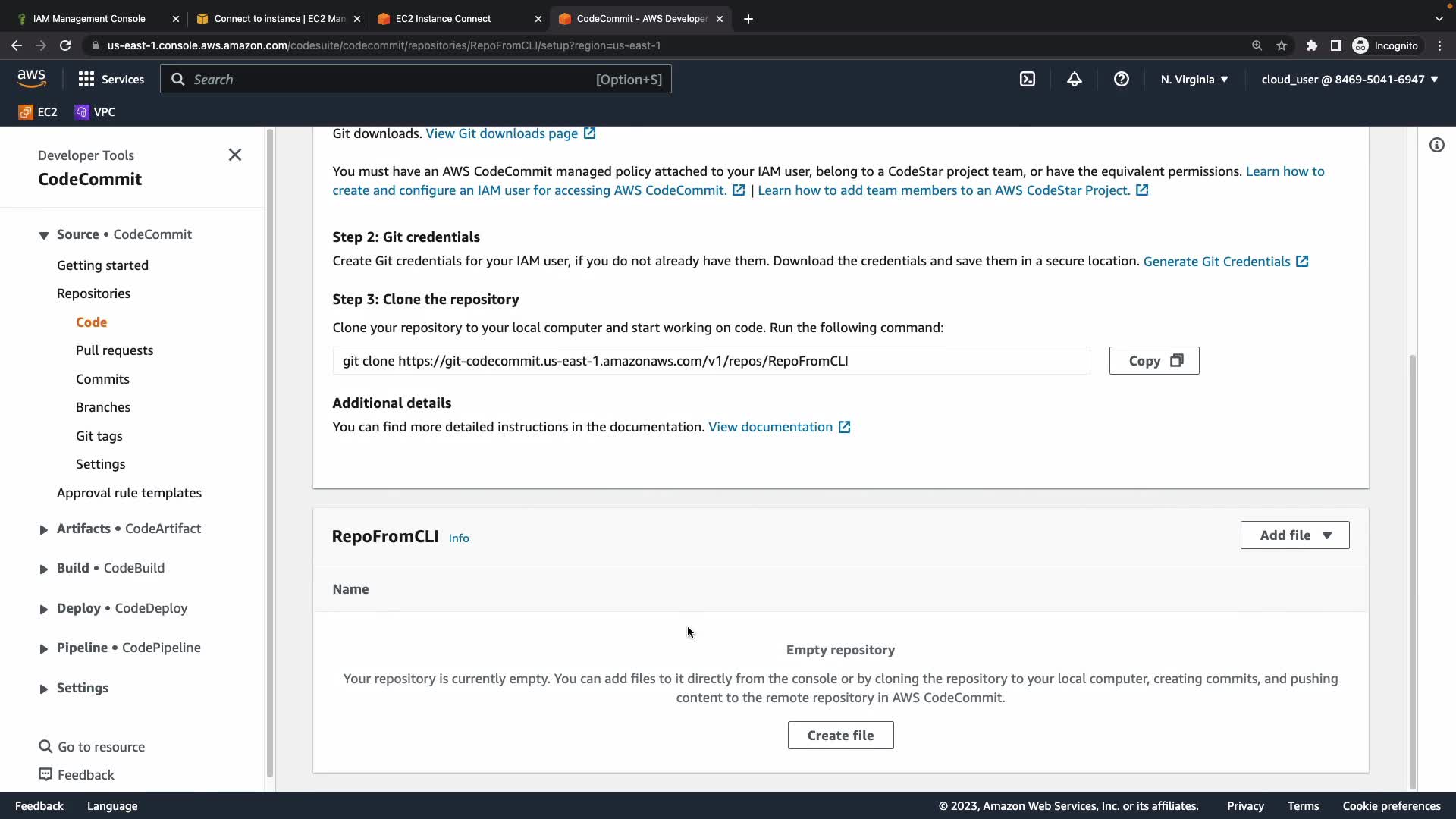This screenshot has width=1456, height=819.
Task: Open the info panel icon at right edge
Action: pos(1437,145)
